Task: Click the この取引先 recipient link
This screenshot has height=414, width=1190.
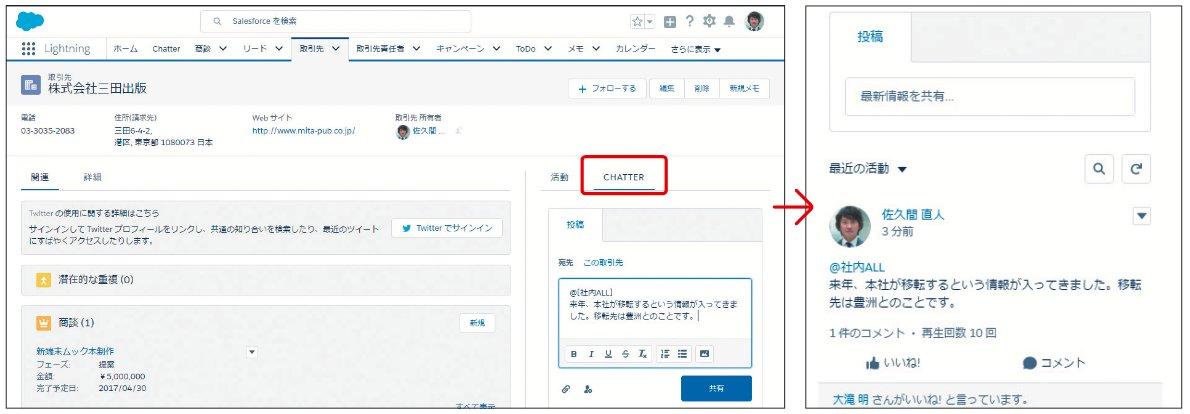Action: pos(603,262)
